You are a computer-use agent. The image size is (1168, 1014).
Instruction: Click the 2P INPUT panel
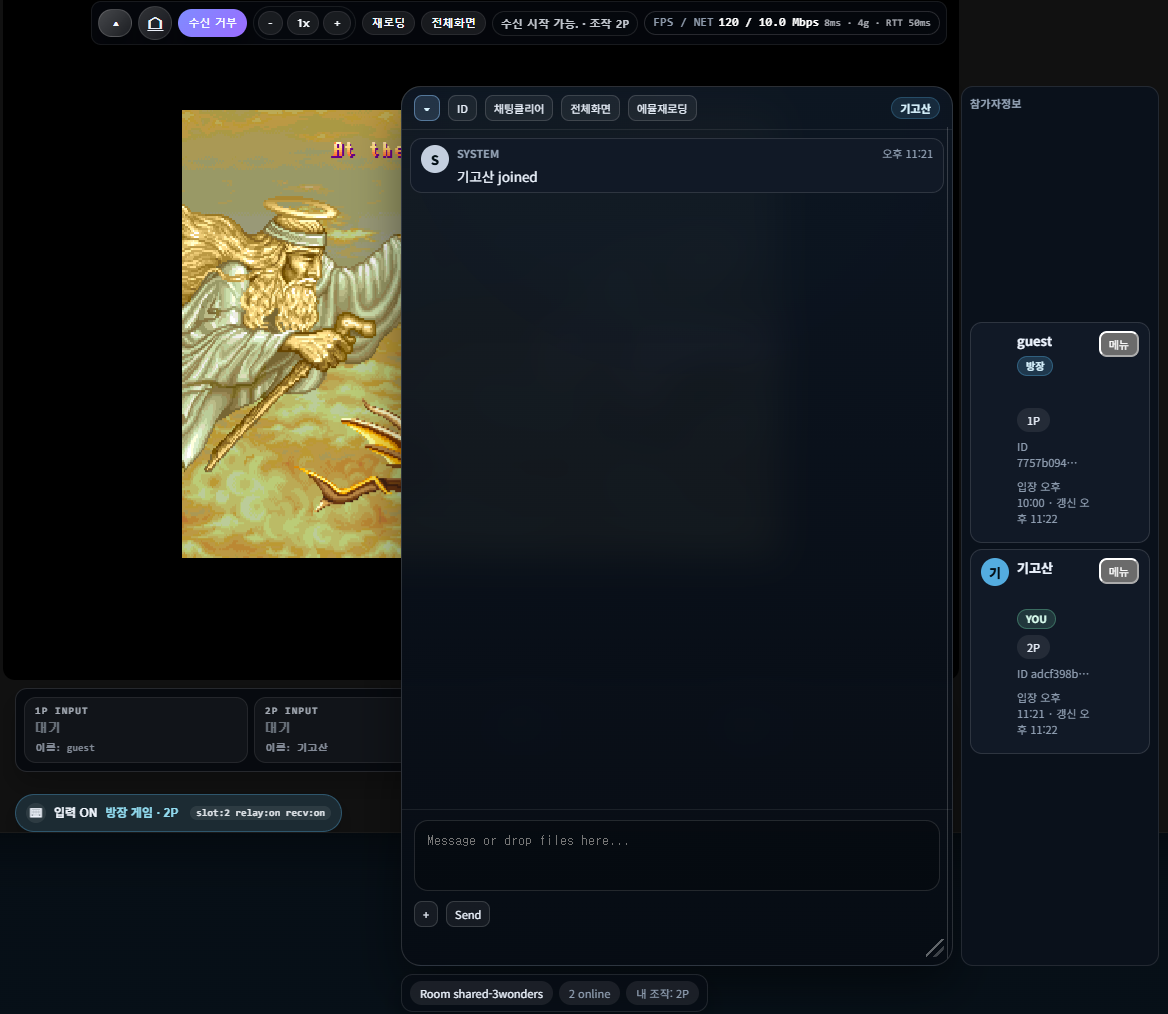(328, 729)
